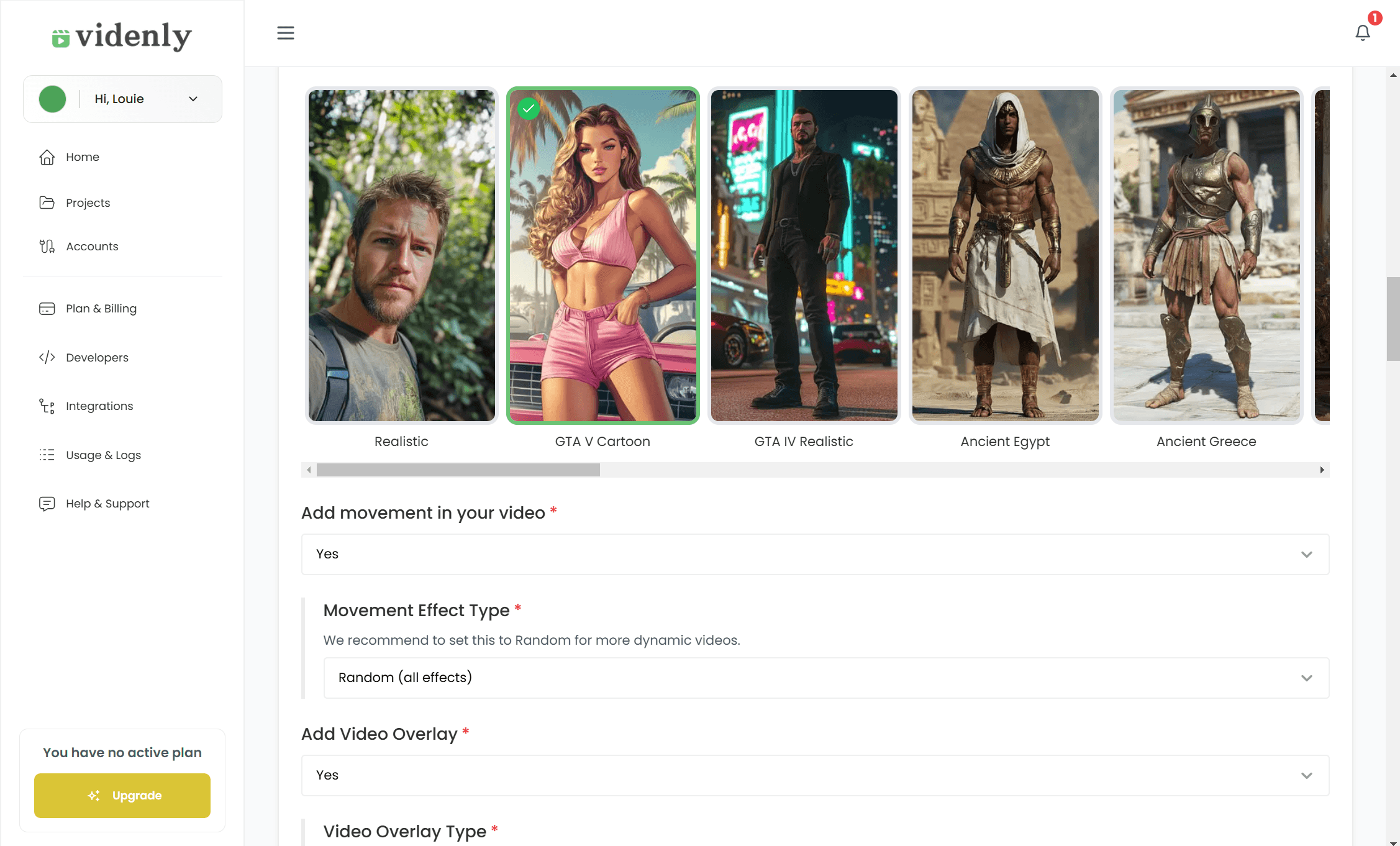Image resolution: width=1400 pixels, height=846 pixels.
Task: Open Integrations panel
Action: click(99, 406)
